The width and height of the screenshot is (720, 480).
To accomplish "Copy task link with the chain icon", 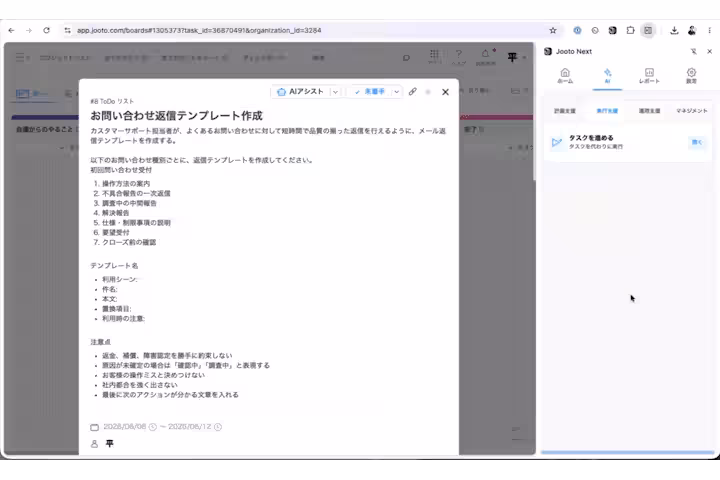I will [x=412, y=91].
